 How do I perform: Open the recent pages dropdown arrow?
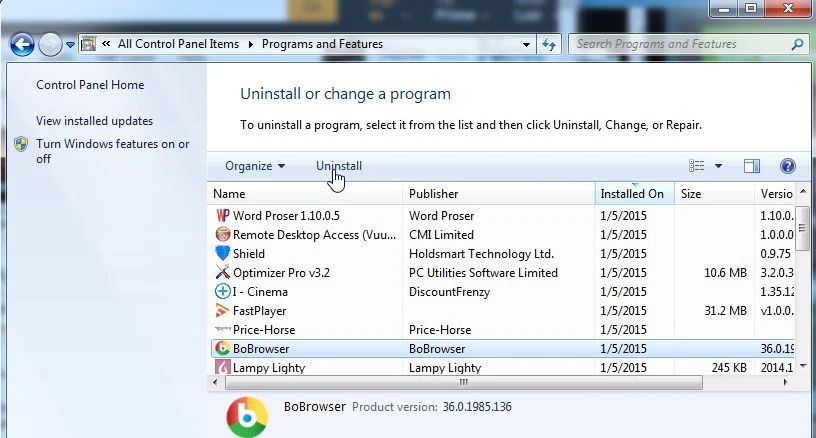(x=70, y=45)
